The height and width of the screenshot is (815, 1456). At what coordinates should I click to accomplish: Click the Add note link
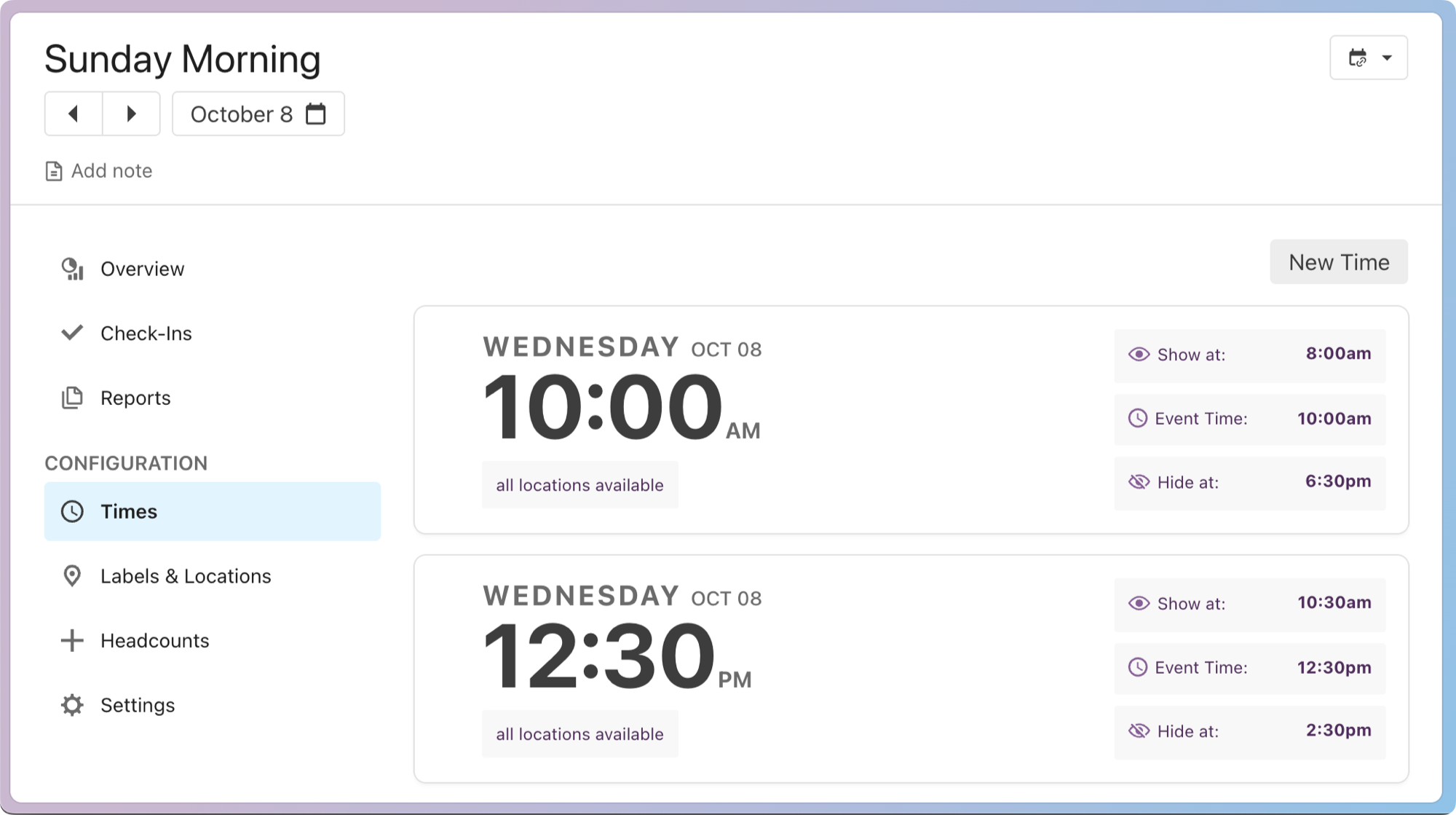pos(111,171)
